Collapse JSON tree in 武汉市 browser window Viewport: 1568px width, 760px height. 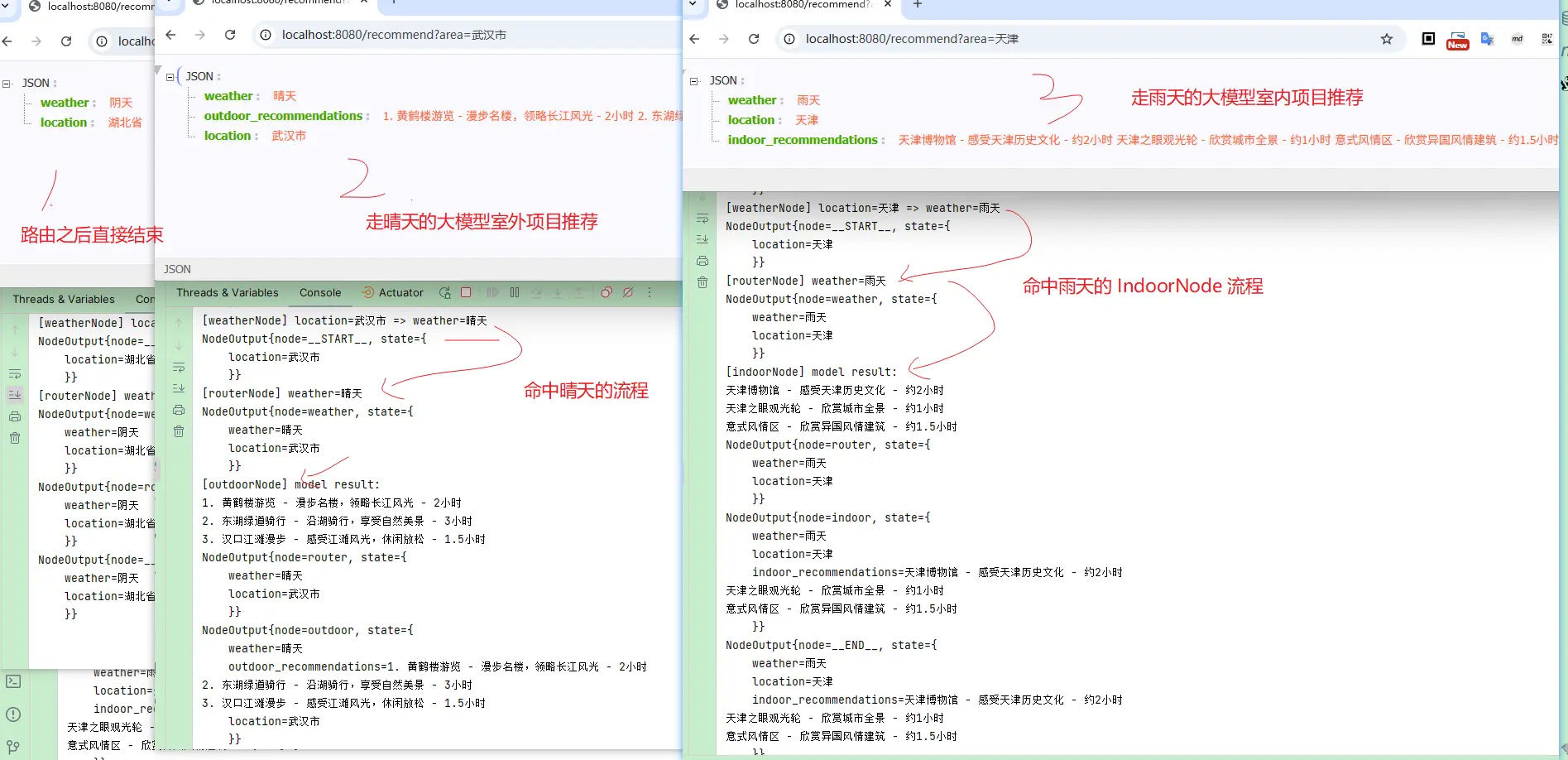[x=170, y=77]
